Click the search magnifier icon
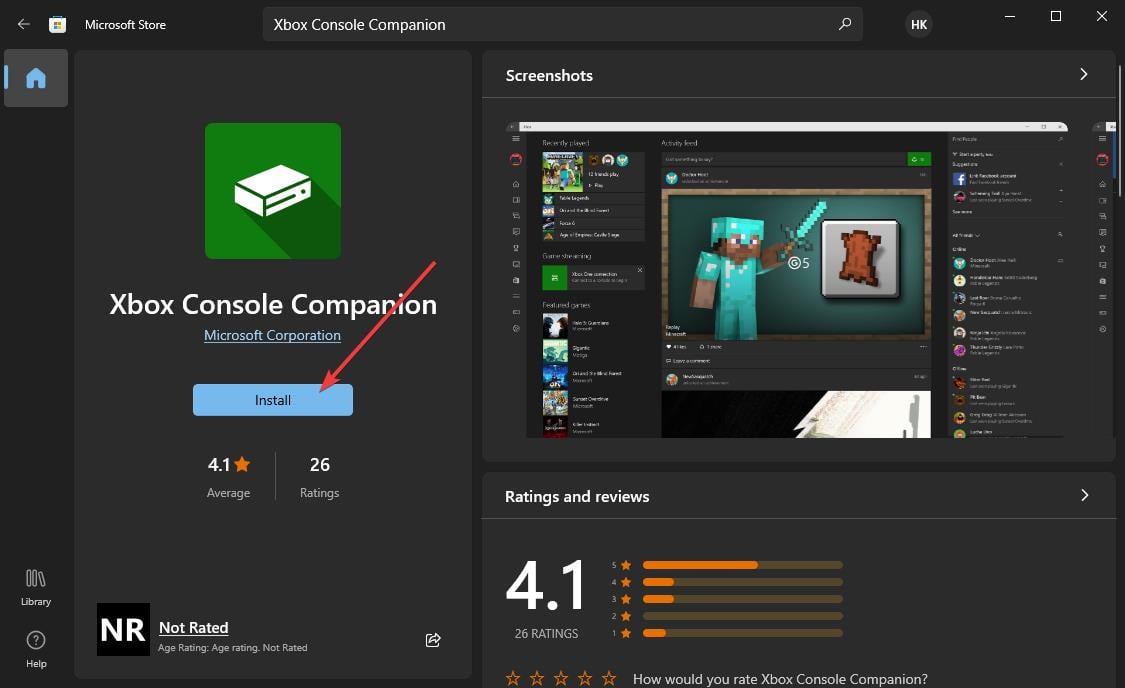This screenshot has height=688, width=1125. click(844, 24)
